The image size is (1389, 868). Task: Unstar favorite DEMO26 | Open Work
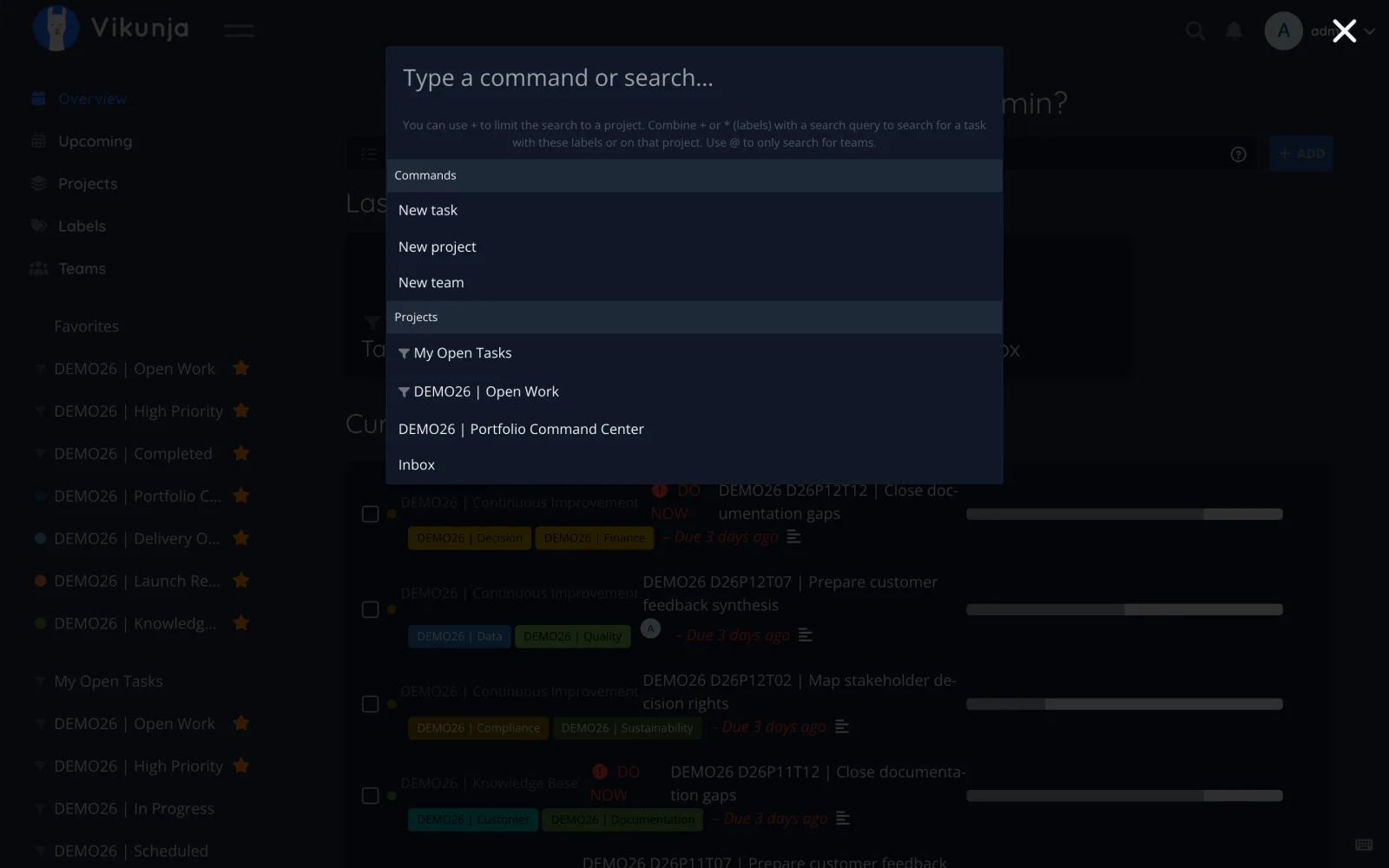pos(241,368)
